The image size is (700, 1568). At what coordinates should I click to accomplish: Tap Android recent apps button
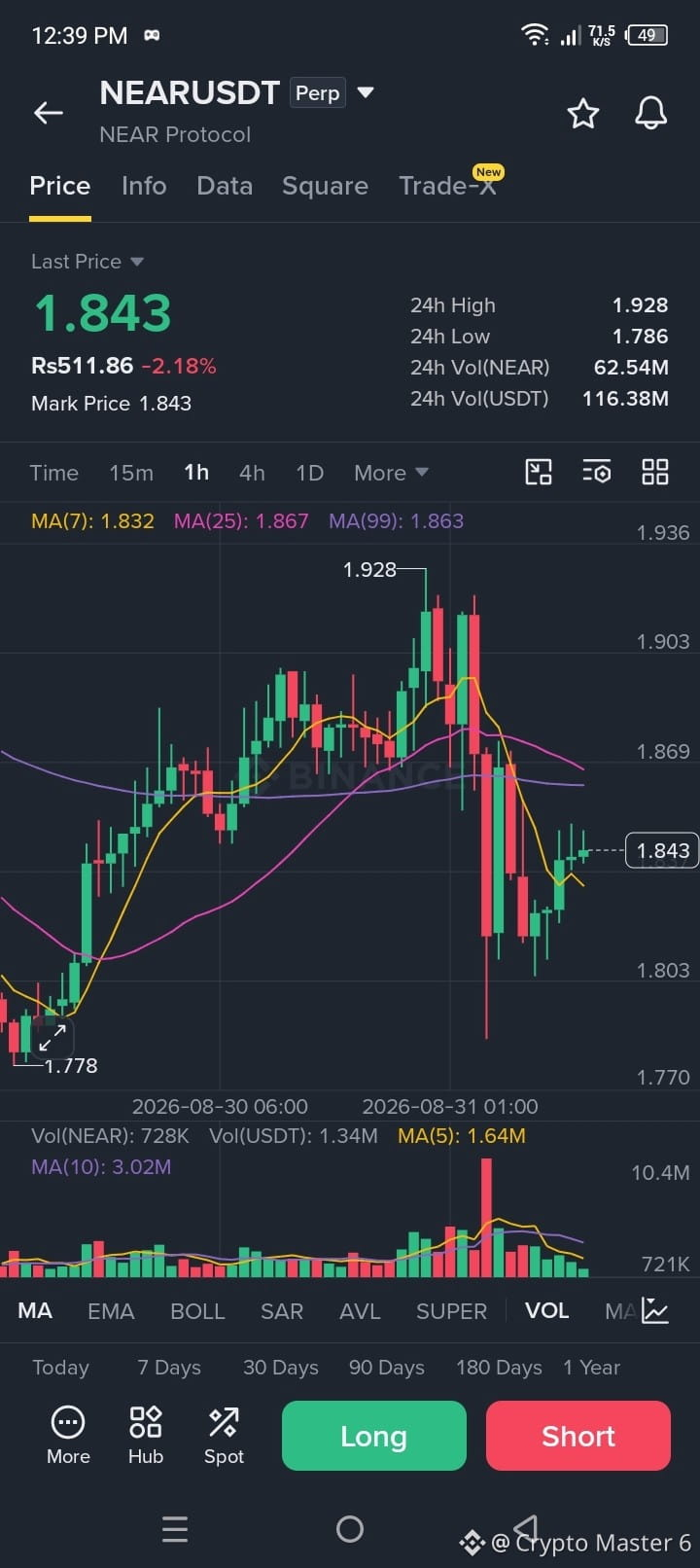point(175,1529)
